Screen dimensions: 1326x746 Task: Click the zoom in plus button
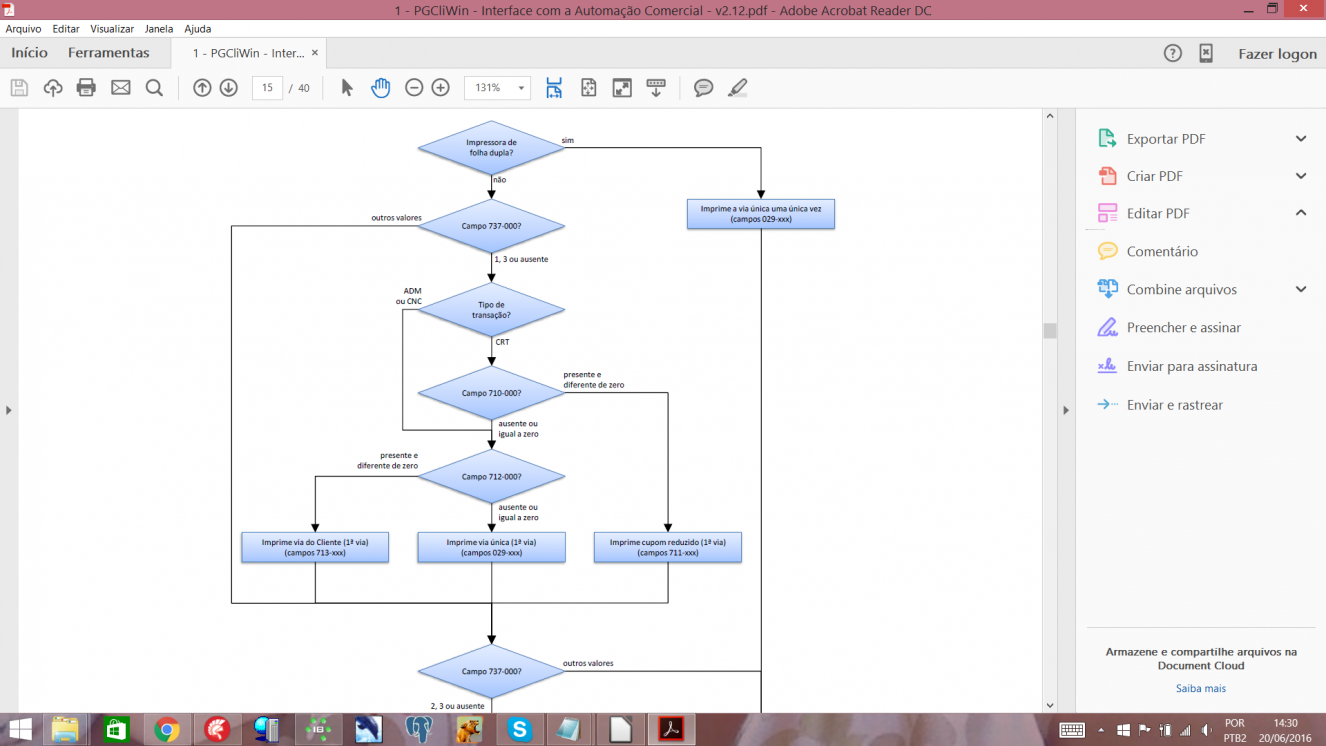(441, 88)
